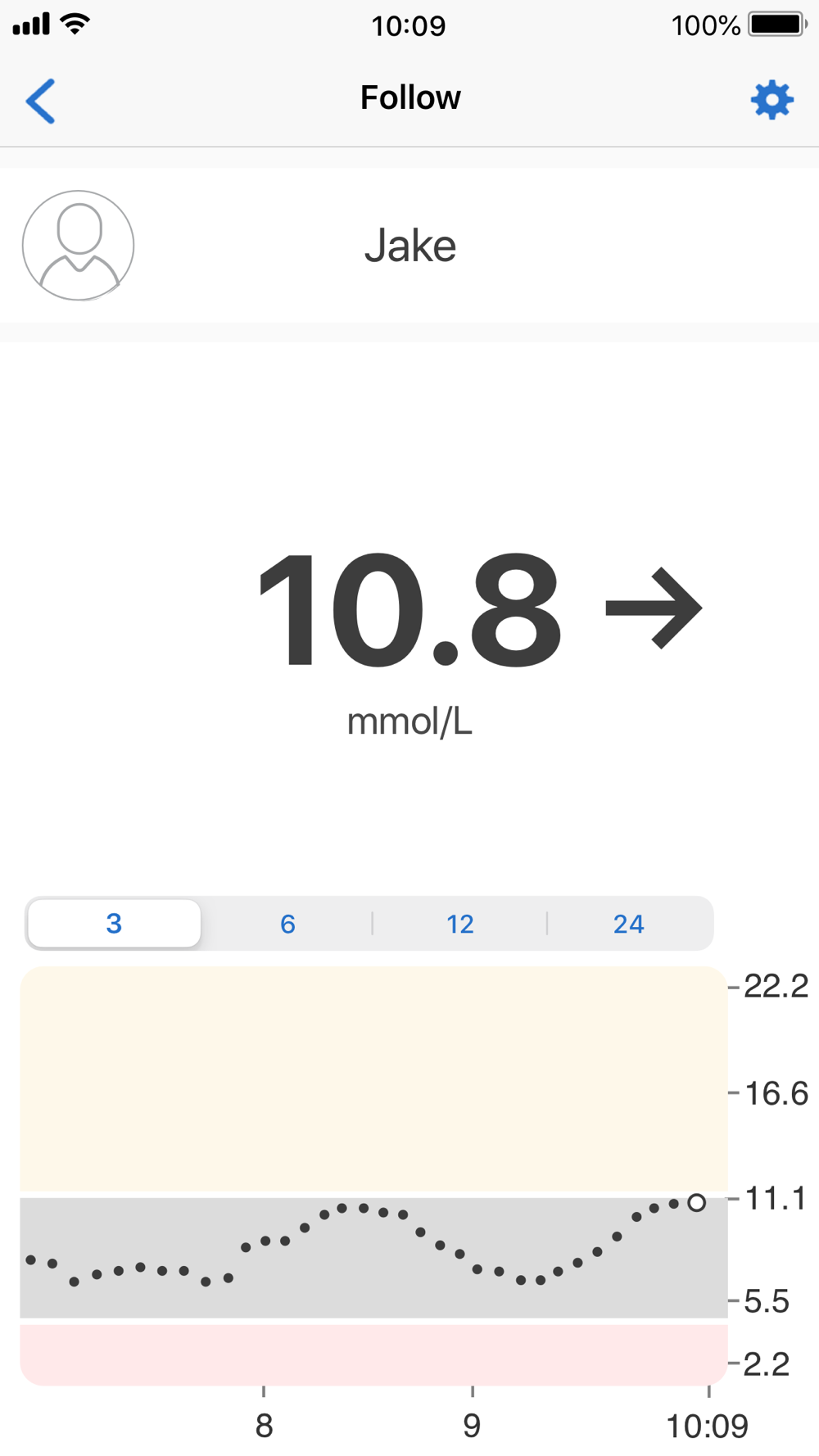
Task: Switch to the 24 hour graph range
Action: click(629, 924)
